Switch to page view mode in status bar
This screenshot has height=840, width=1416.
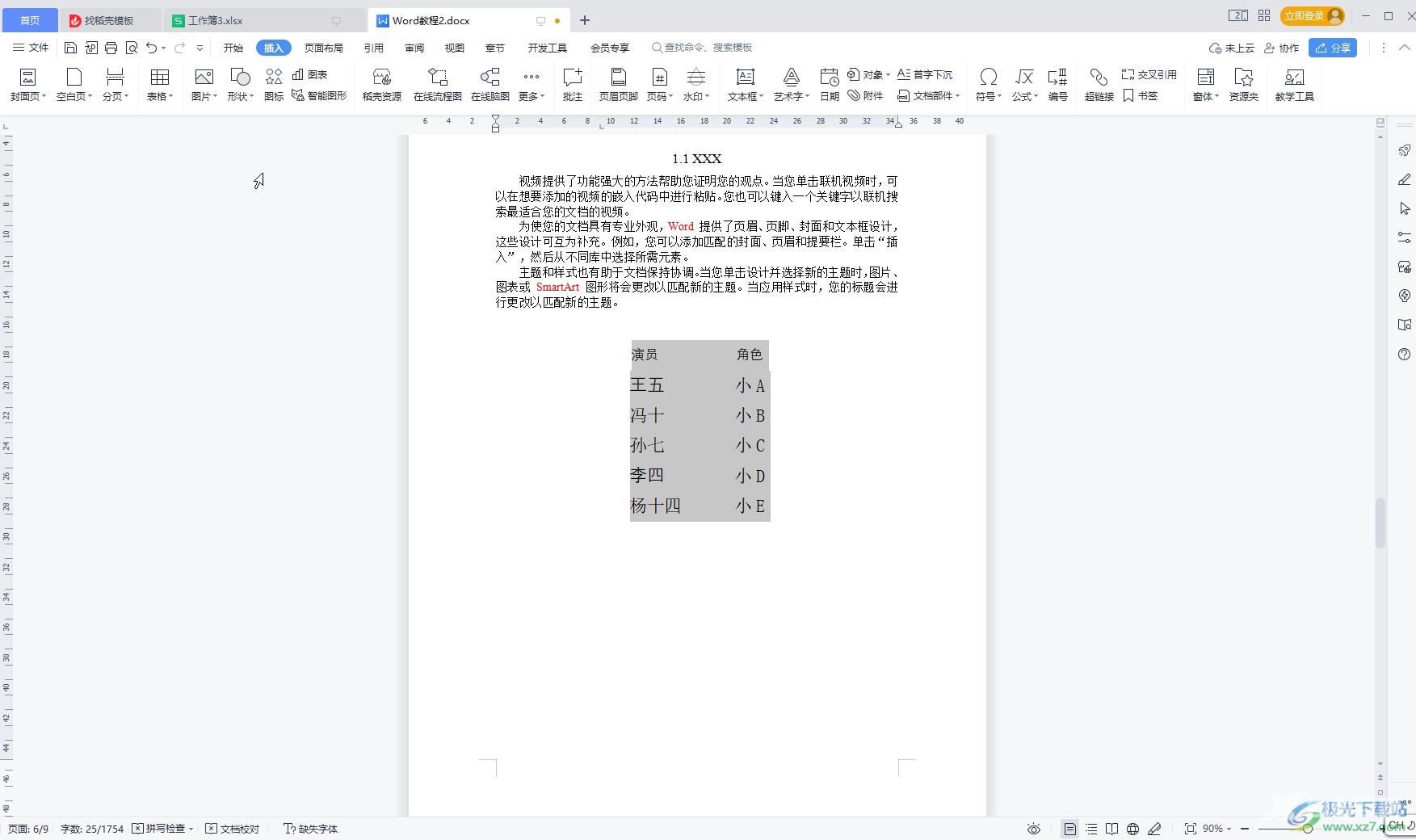click(x=1070, y=829)
